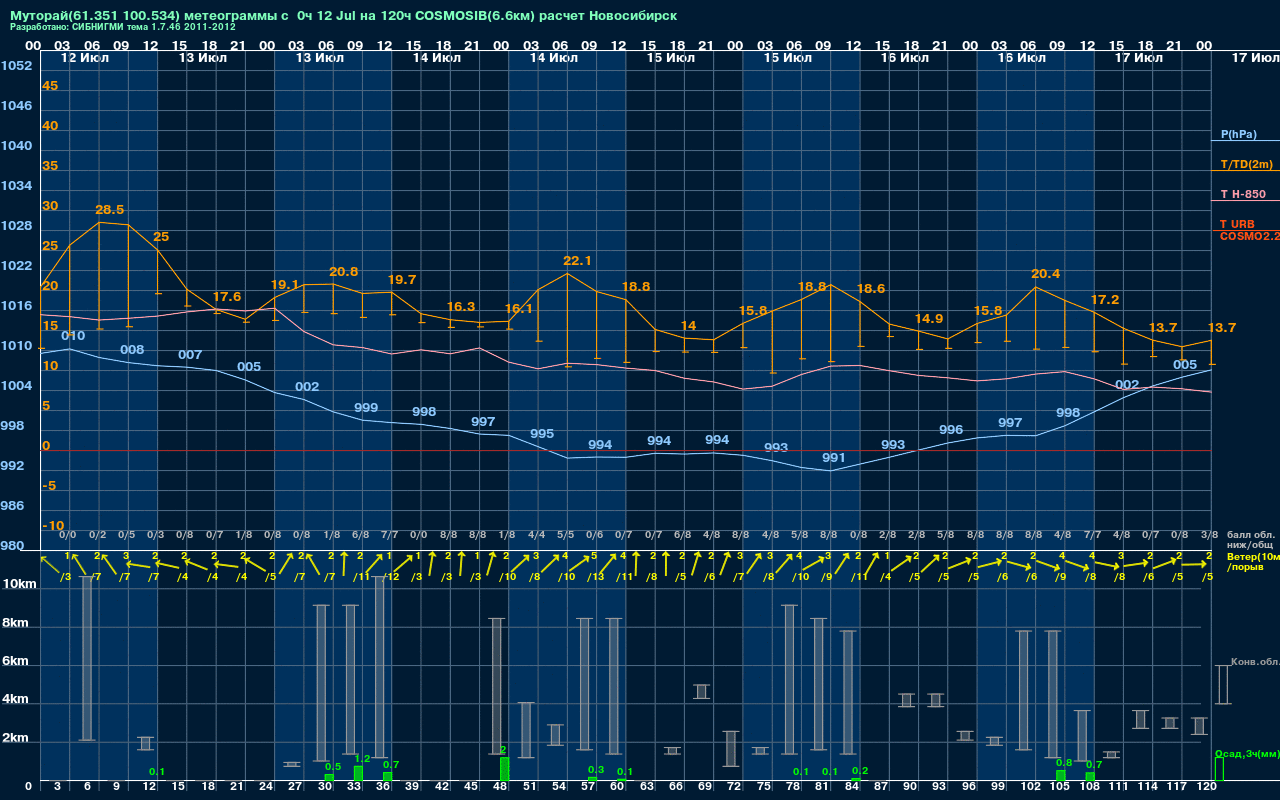Click the 5/5 cloud amount value
The height and width of the screenshot is (800, 1280).
[565, 536]
